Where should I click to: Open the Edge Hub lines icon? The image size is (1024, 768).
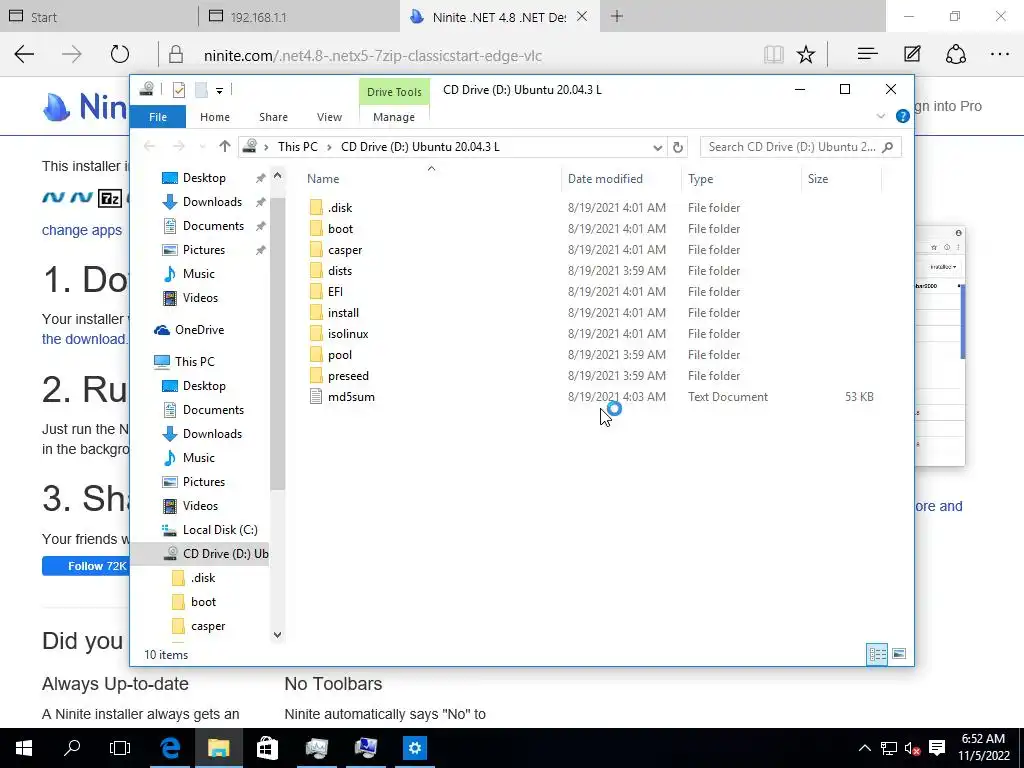coord(867,54)
